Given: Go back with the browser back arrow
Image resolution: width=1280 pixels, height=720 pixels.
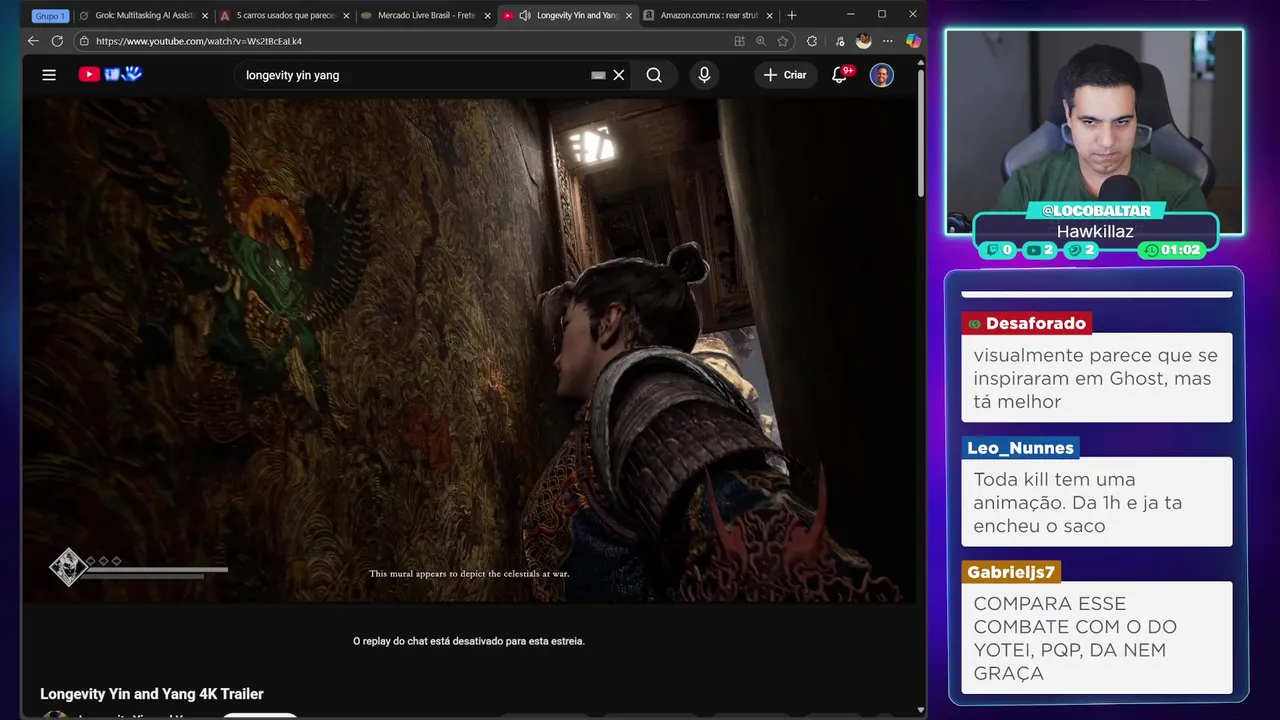Looking at the screenshot, I should (33, 41).
